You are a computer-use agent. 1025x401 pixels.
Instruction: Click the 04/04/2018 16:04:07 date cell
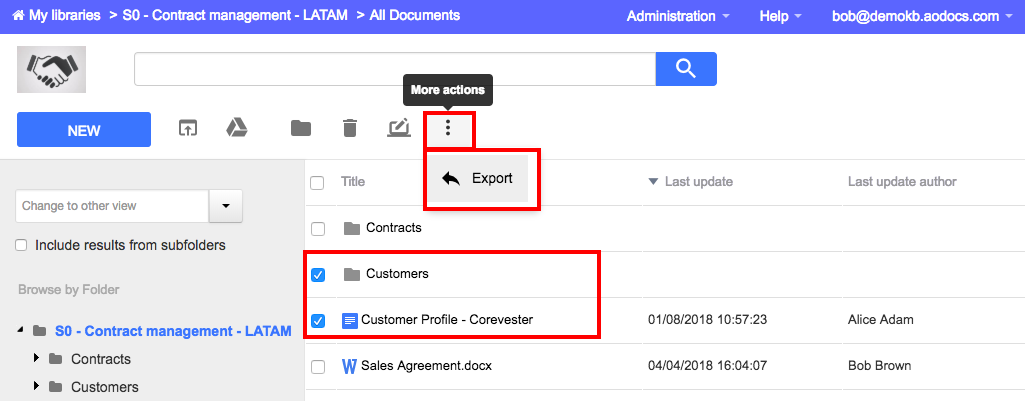coord(707,366)
